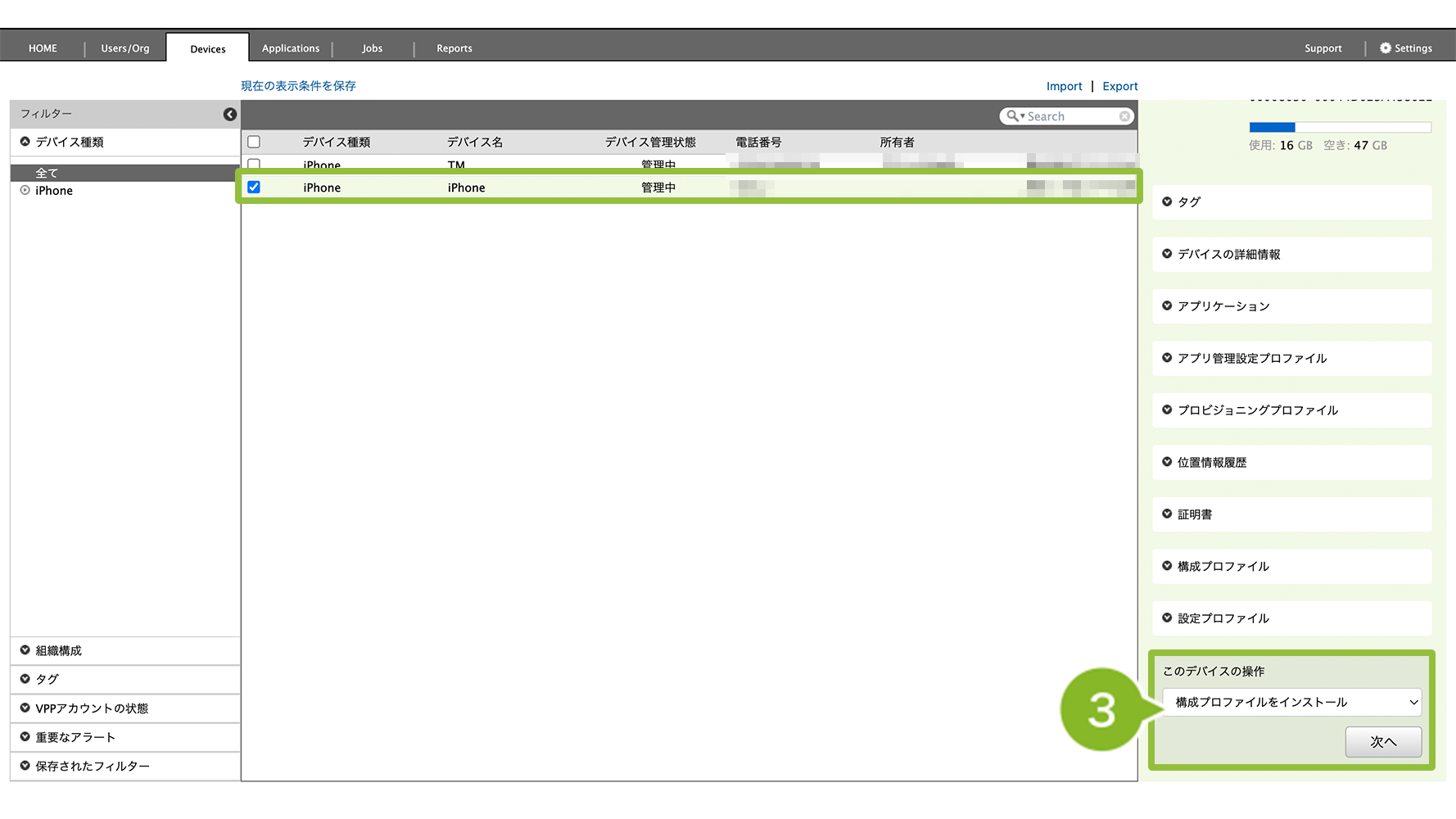Expand the タグ filter in left sidebar

25,679
